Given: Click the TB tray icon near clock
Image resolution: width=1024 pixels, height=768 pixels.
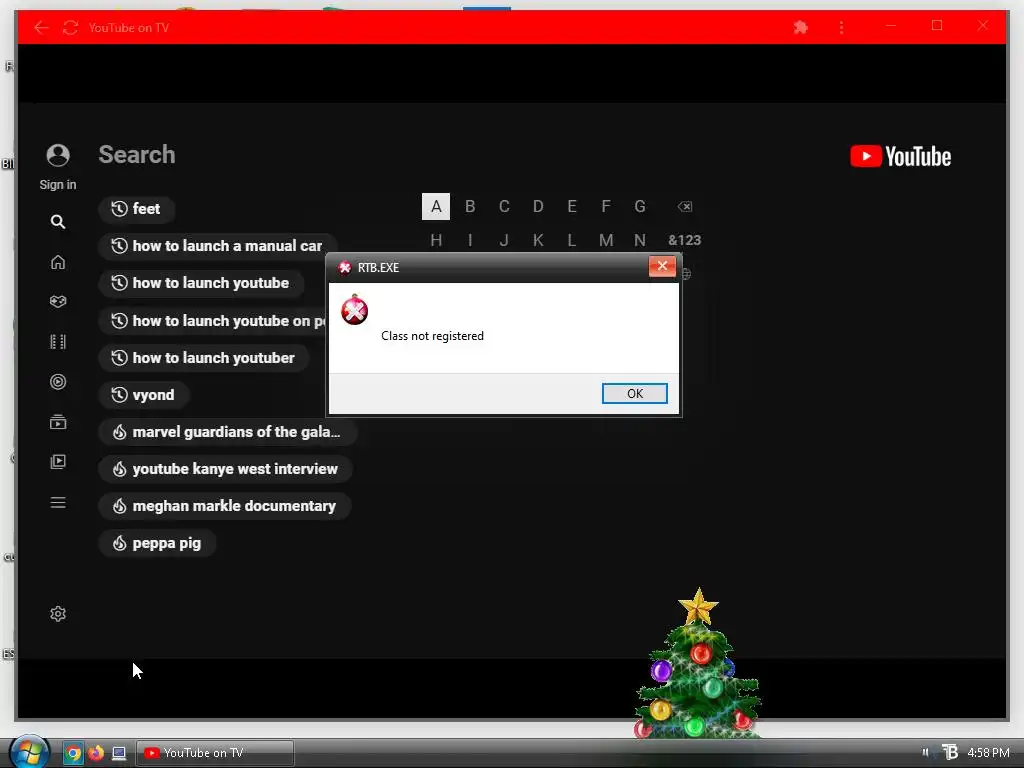Looking at the screenshot, I should pos(950,752).
